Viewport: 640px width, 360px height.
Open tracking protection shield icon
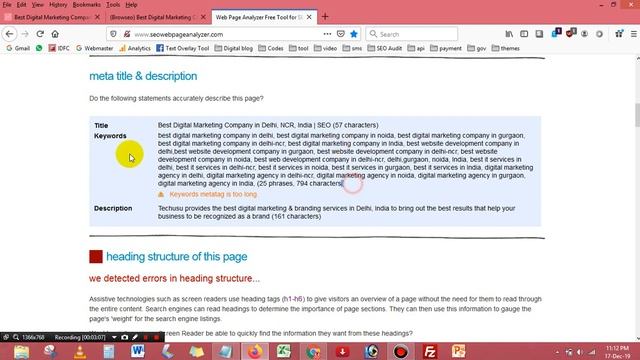click(113, 34)
